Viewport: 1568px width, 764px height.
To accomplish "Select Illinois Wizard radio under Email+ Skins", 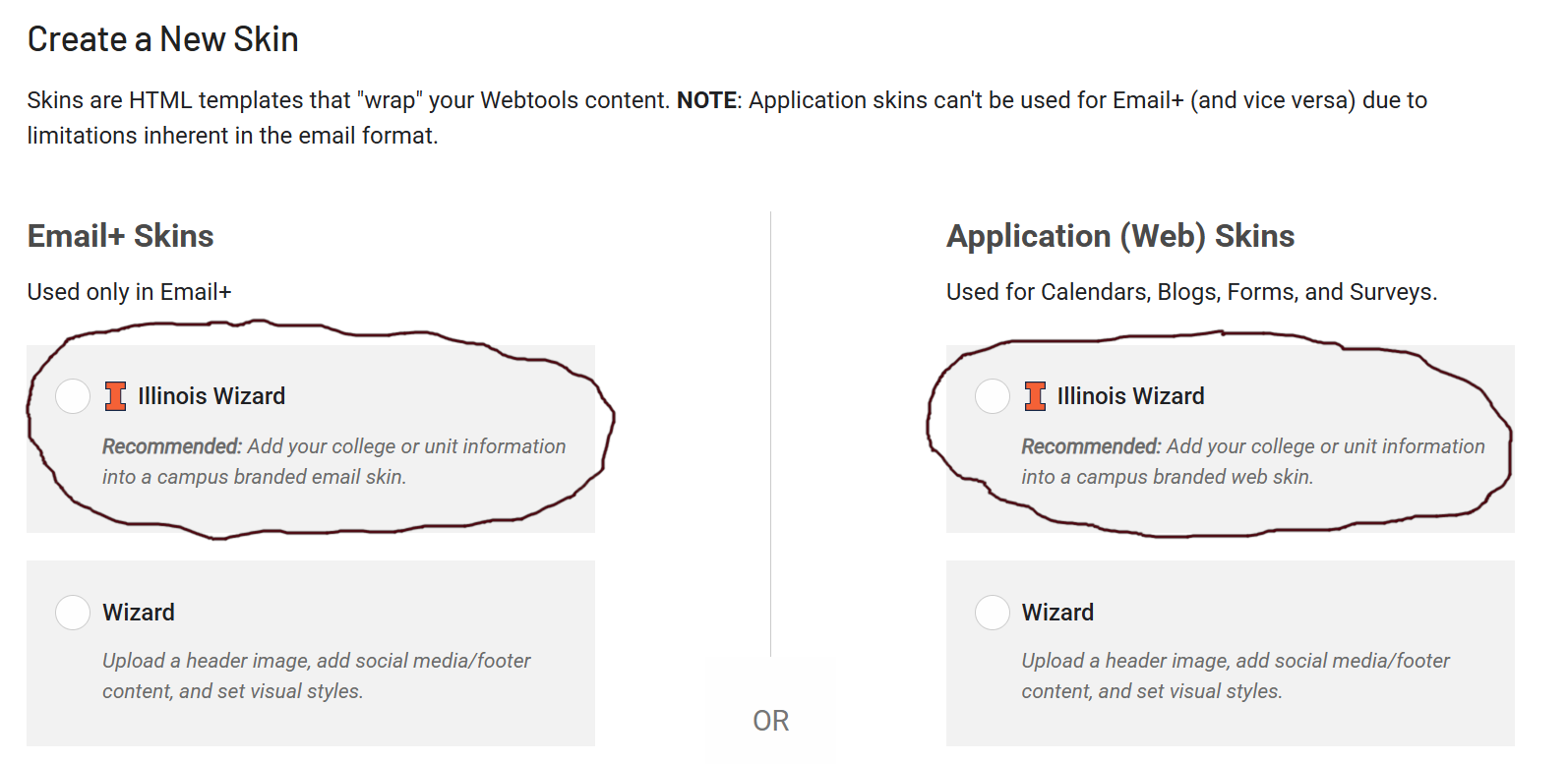I will [x=73, y=396].
